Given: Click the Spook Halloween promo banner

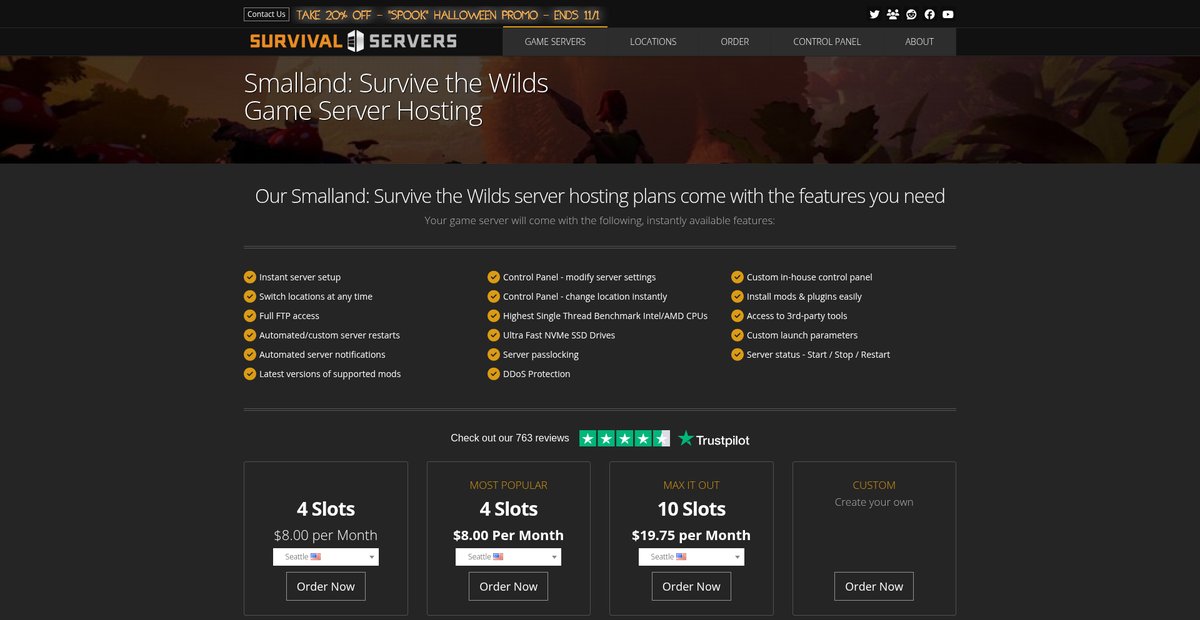Looking at the screenshot, I should 450,15.
